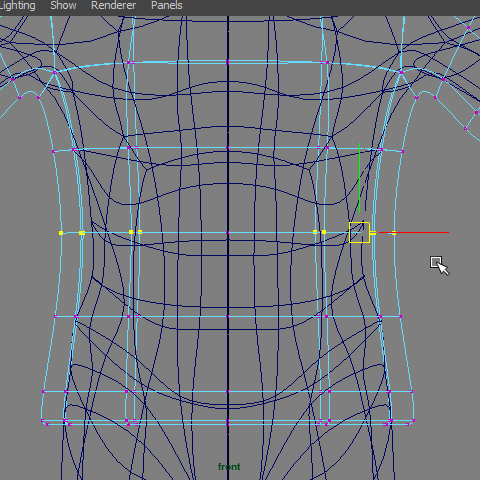Click the leftmost yellow selected vertex

[61, 233]
